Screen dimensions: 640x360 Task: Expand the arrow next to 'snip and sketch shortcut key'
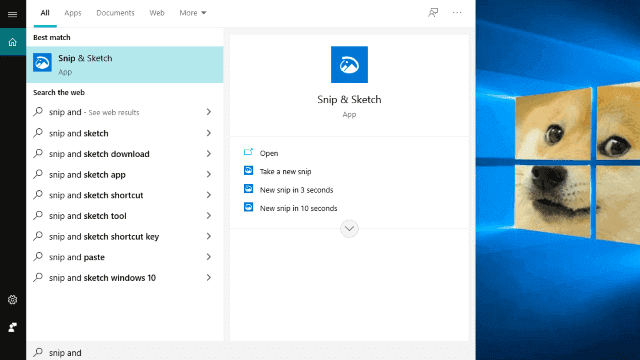pos(209,236)
